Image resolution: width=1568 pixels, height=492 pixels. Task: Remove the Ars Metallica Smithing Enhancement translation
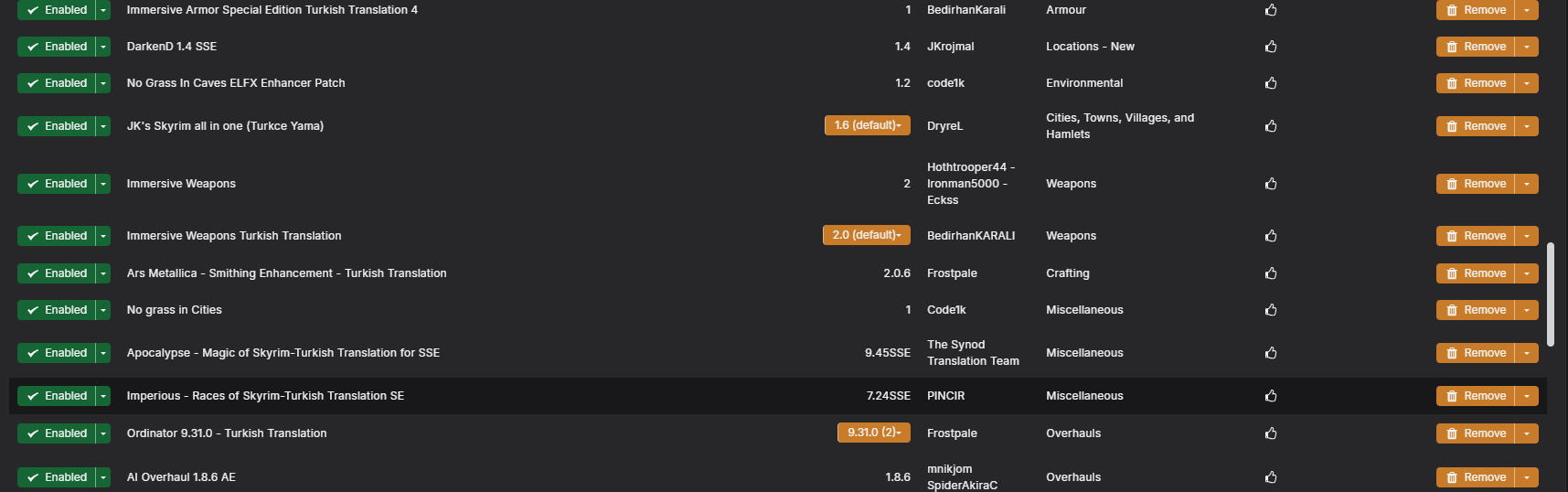point(1476,273)
